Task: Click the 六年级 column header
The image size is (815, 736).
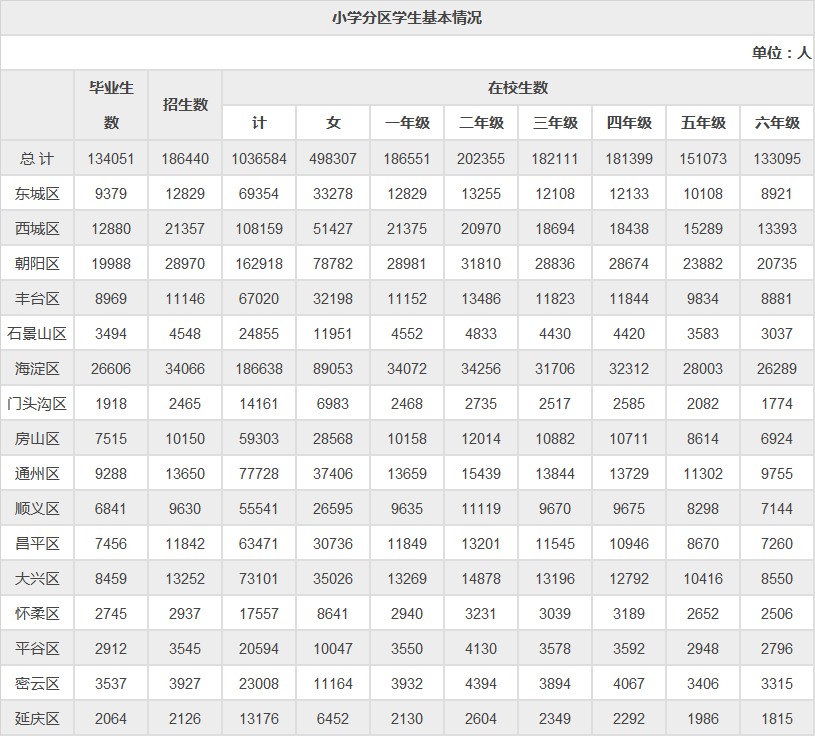Action: [x=777, y=123]
